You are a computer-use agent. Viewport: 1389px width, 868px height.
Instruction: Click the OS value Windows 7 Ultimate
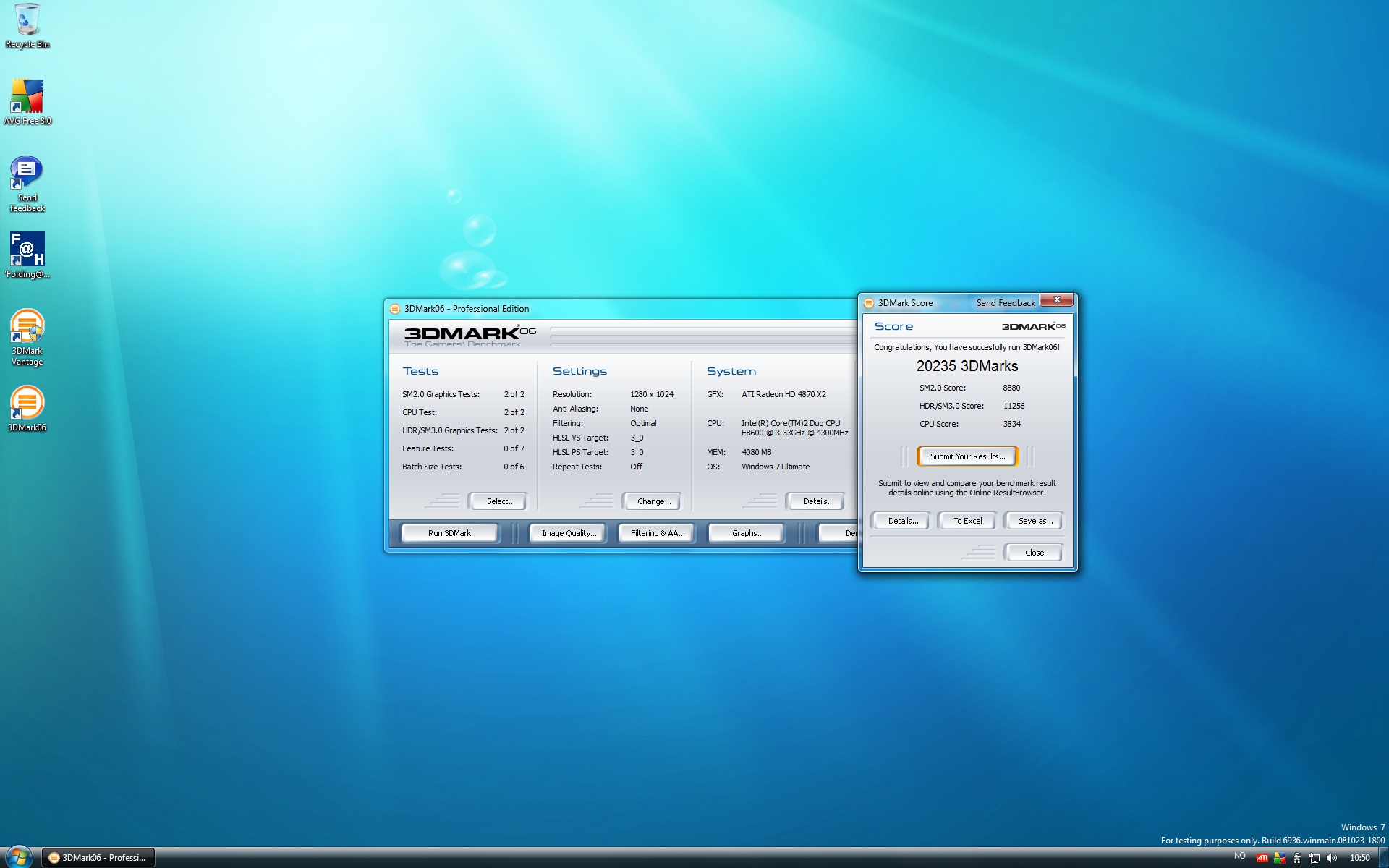pyautogui.click(x=776, y=467)
